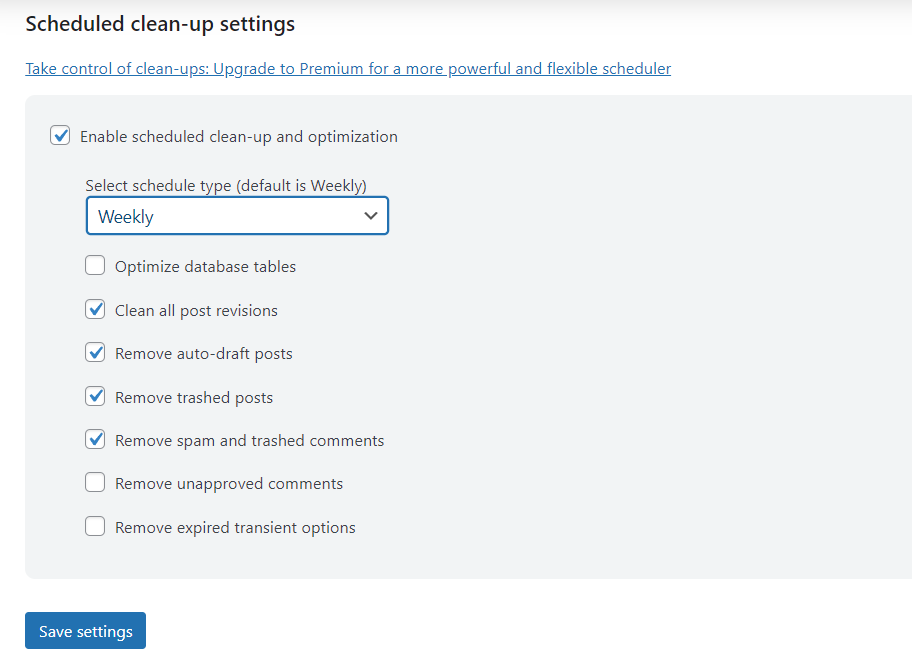This screenshot has height=672, width=912.
Task: Click the "Optimize database tables" label text
Action: [x=205, y=266]
